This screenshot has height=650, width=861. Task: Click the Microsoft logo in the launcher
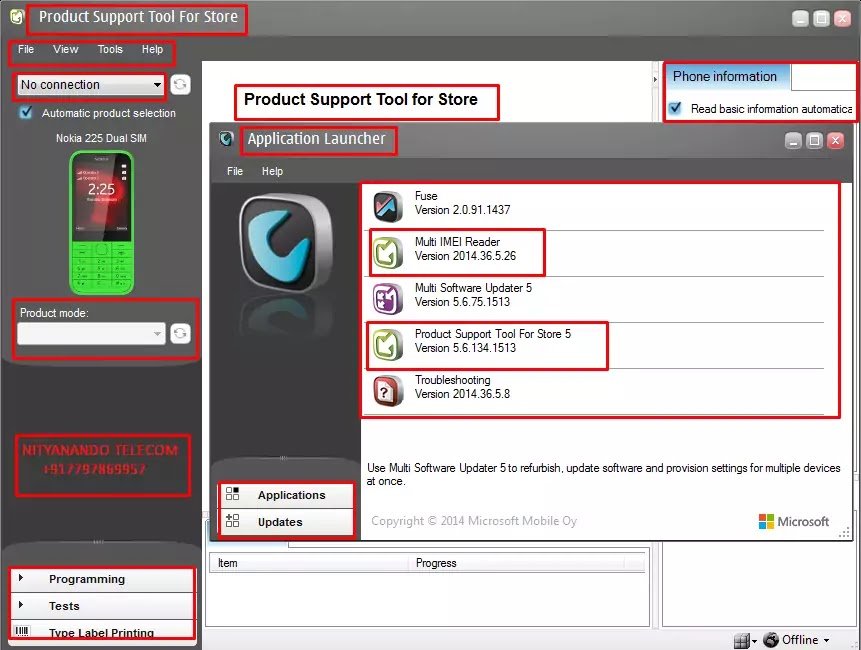tap(793, 522)
